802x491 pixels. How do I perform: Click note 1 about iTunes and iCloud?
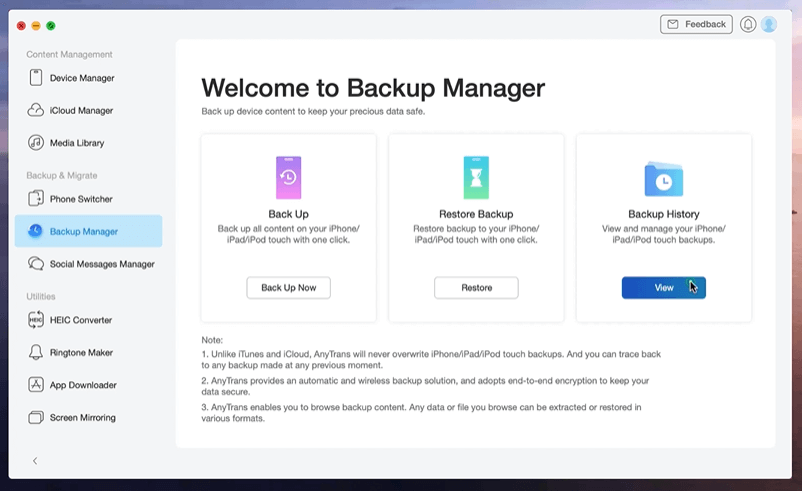[x=431, y=360]
